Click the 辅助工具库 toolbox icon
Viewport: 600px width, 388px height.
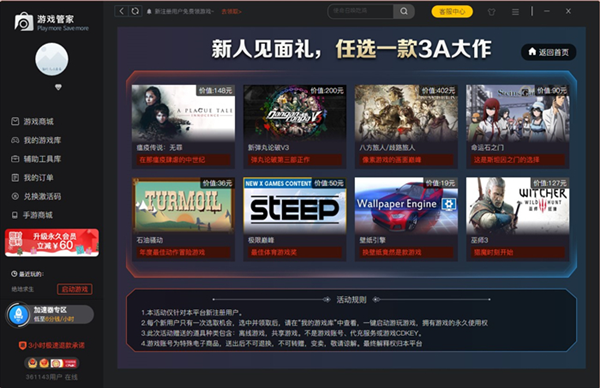(x=15, y=159)
